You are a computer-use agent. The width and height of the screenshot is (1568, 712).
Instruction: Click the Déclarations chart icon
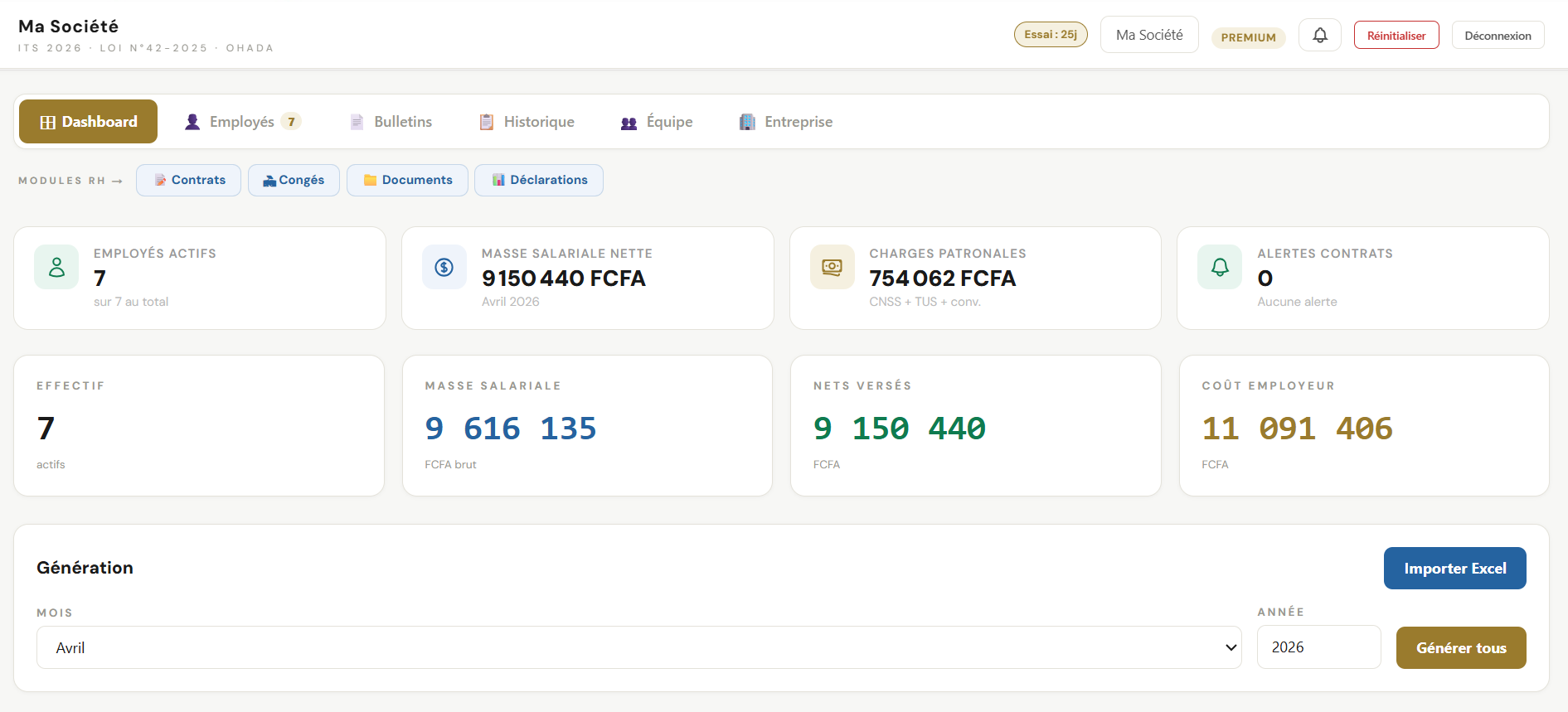point(498,180)
